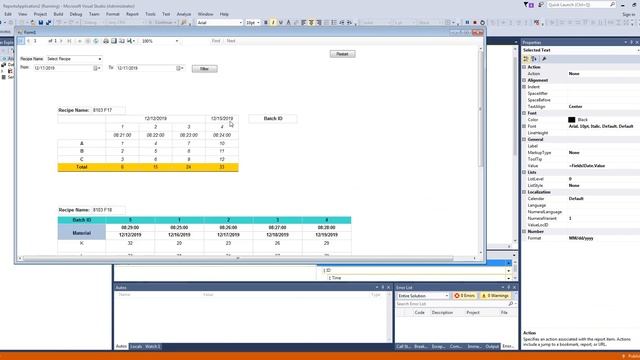Collapse the Action property category
The width and height of the screenshot is (640, 360).
tap(524, 67)
